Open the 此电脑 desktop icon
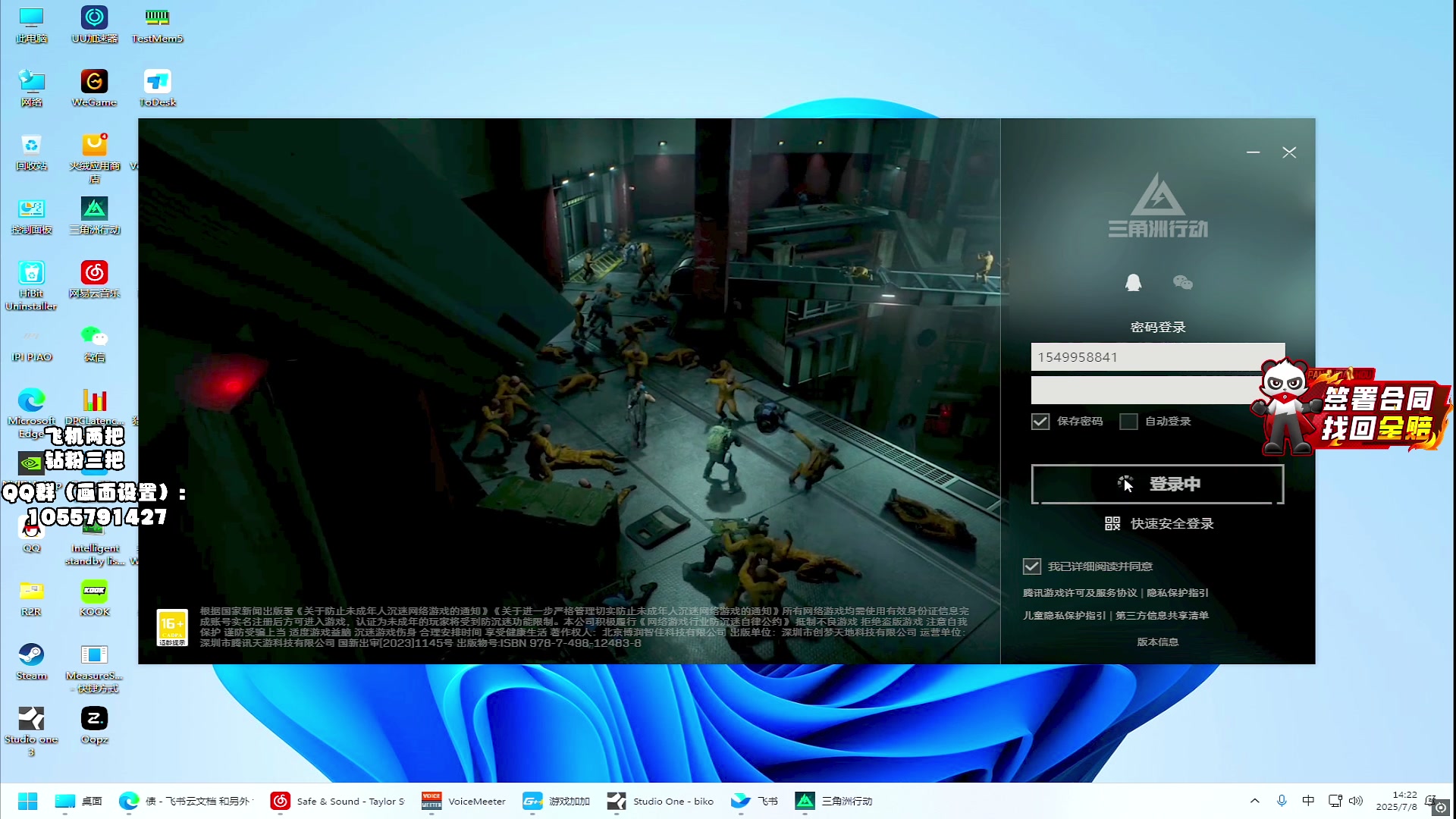 31,24
